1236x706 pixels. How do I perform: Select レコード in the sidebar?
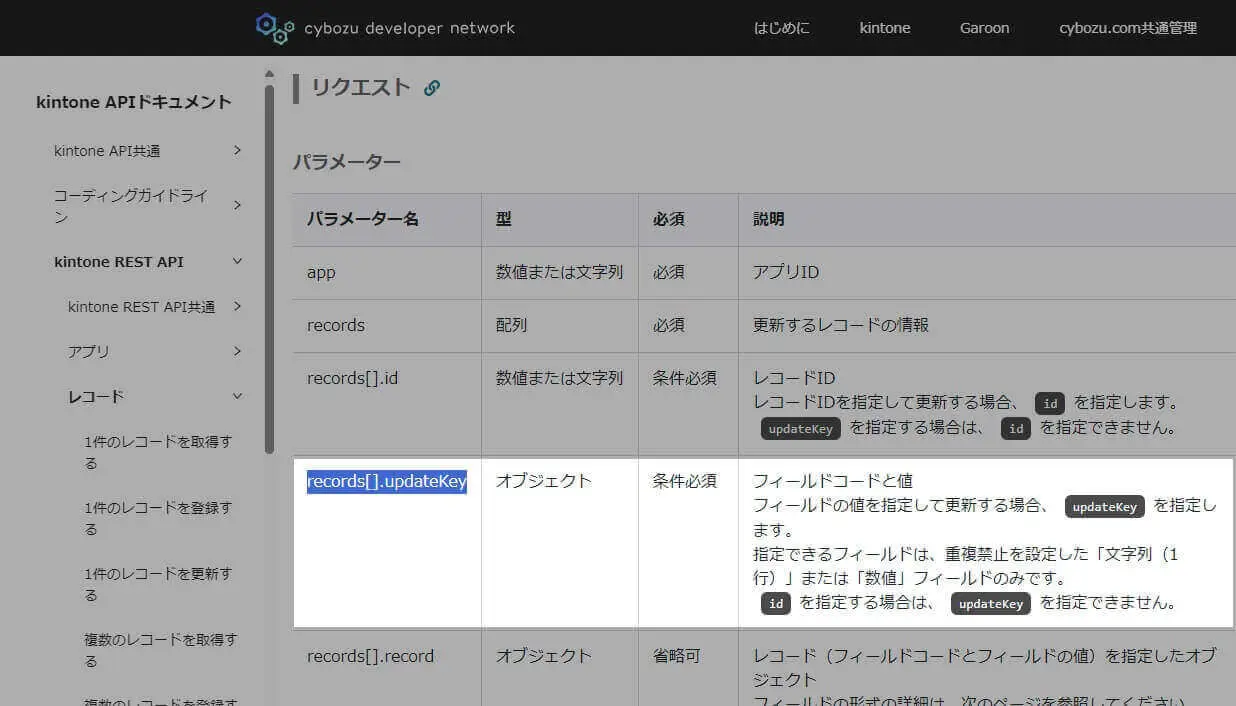(96, 397)
